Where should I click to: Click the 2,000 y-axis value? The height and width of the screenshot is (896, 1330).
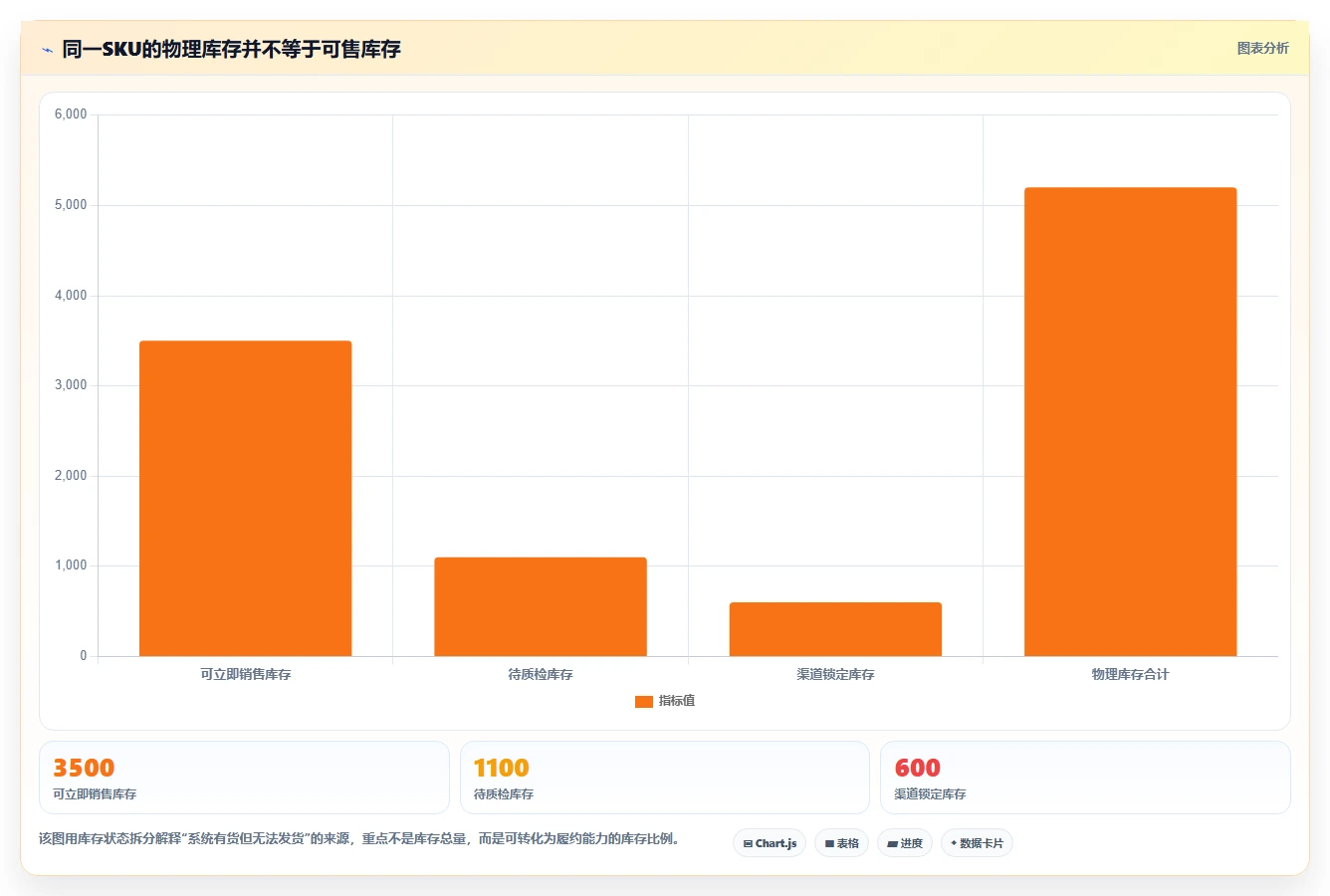pos(71,476)
